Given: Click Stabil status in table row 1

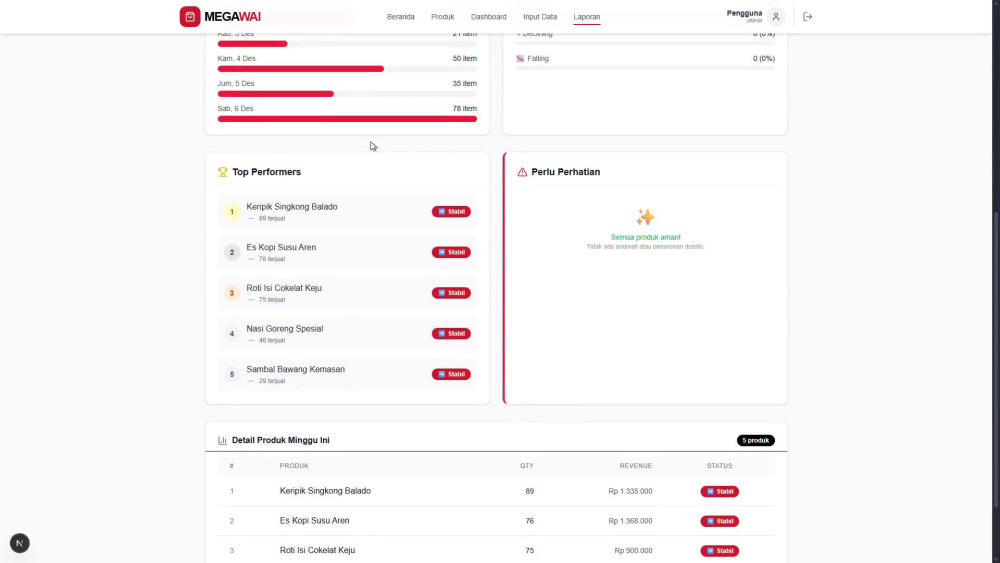Looking at the screenshot, I should pyautogui.click(x=719, y=492).
